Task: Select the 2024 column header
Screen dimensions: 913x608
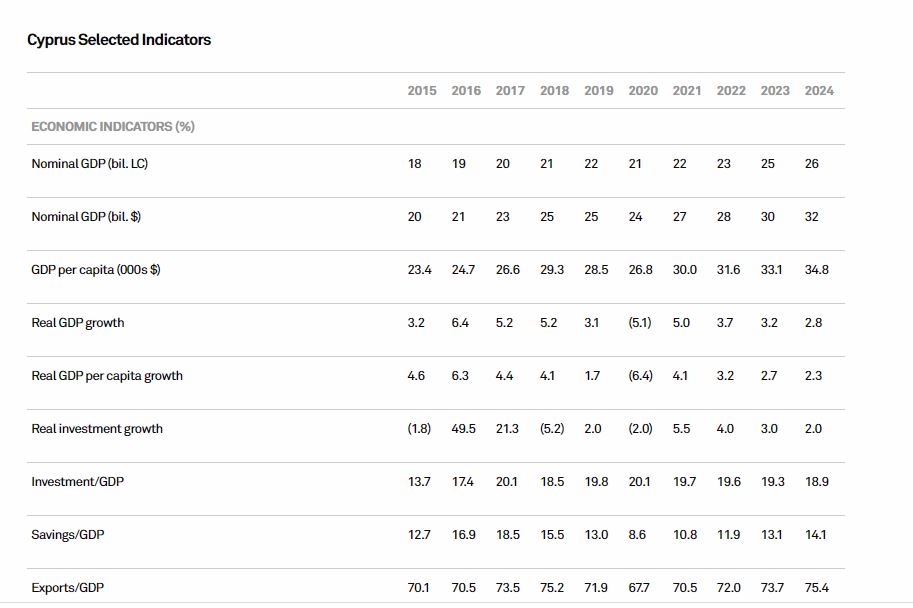Action: point(819,91)
